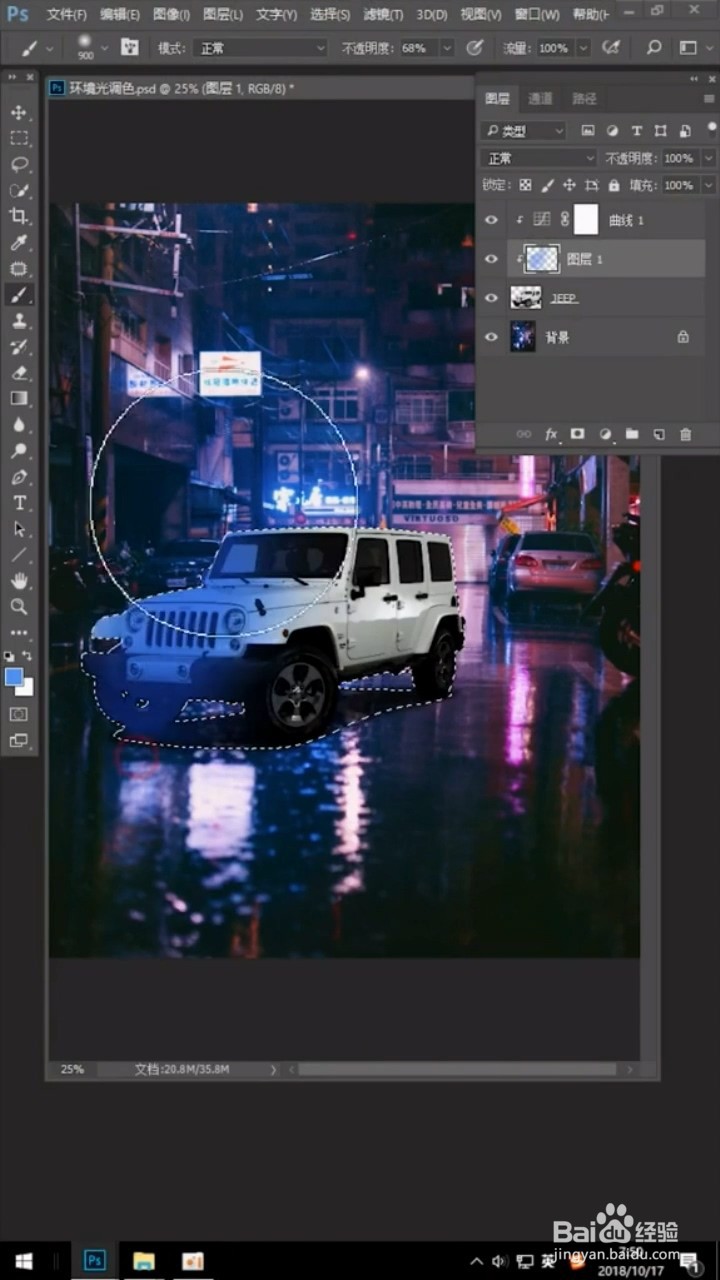
Task: Add a layer mask
Action: click(577, 434)
